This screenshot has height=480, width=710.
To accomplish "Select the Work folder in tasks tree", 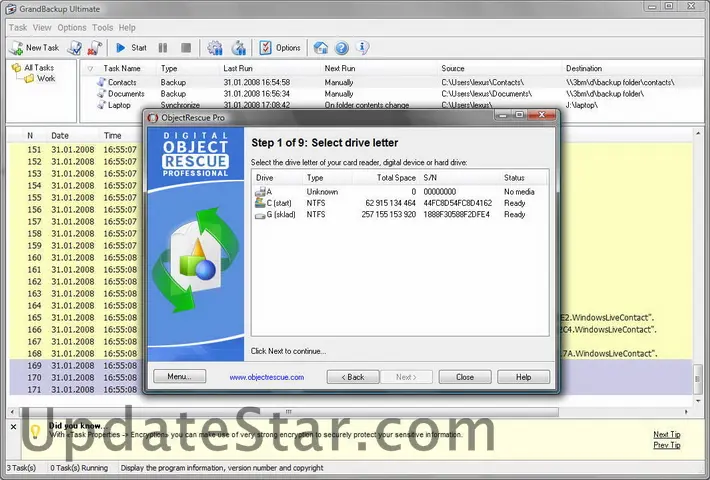I will point(46,78).
